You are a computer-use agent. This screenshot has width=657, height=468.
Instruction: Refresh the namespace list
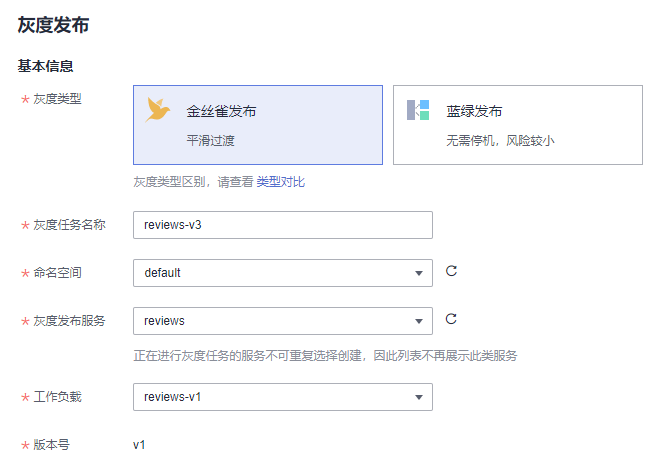tap(451, 271)
